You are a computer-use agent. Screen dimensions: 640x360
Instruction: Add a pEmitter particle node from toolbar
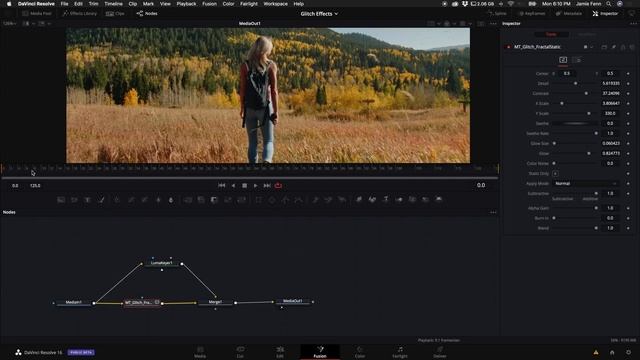(x=315, y=200)
